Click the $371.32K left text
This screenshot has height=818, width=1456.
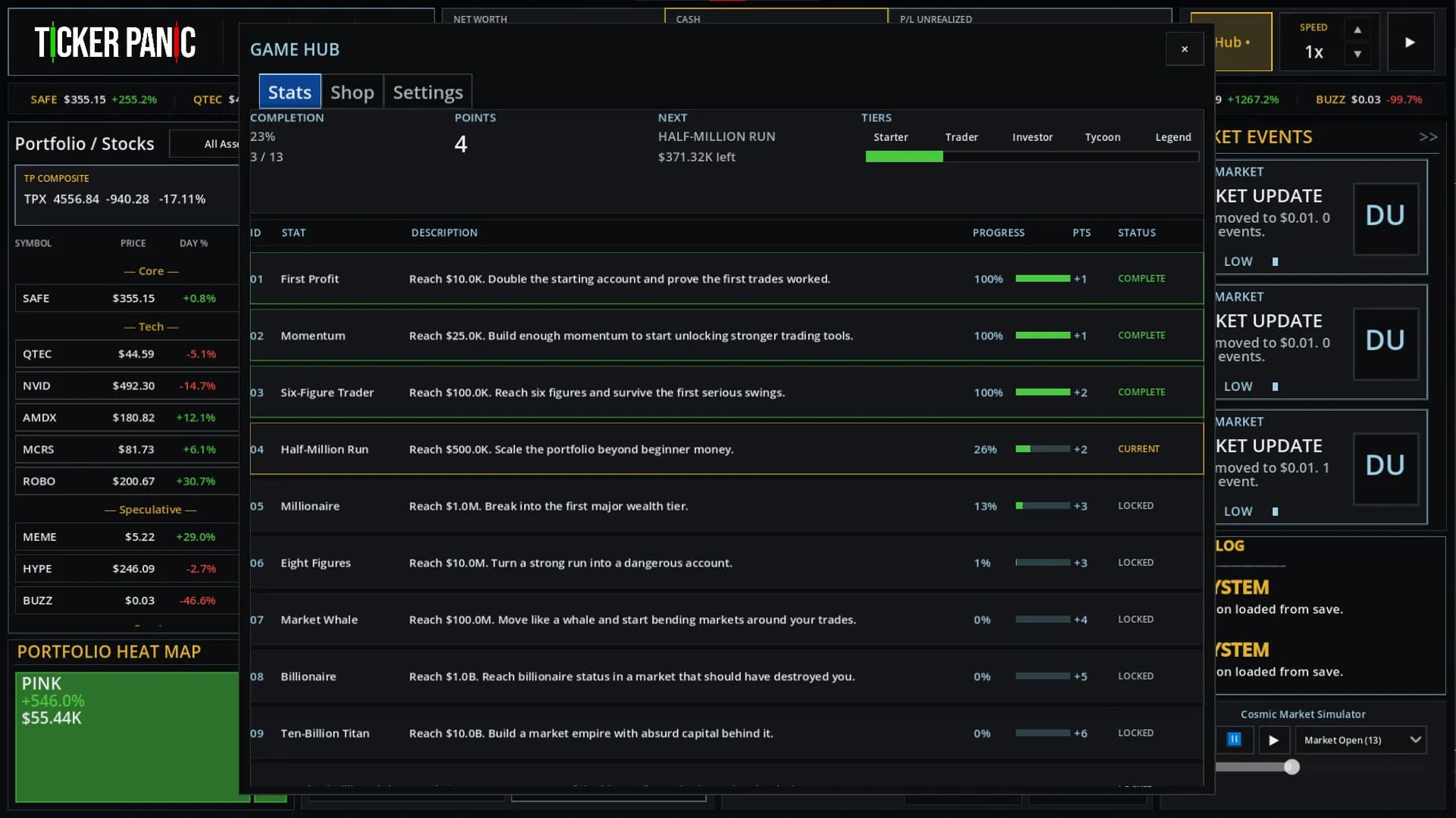pyautogui.click(x=696, y=157)
